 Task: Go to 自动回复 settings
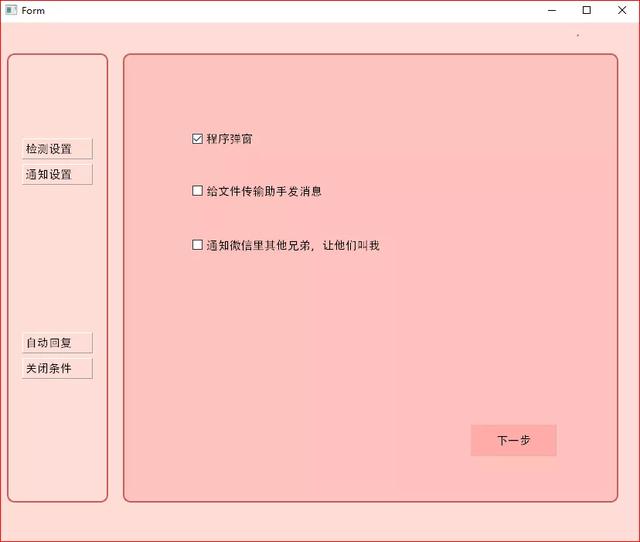(x=57, y=342)
